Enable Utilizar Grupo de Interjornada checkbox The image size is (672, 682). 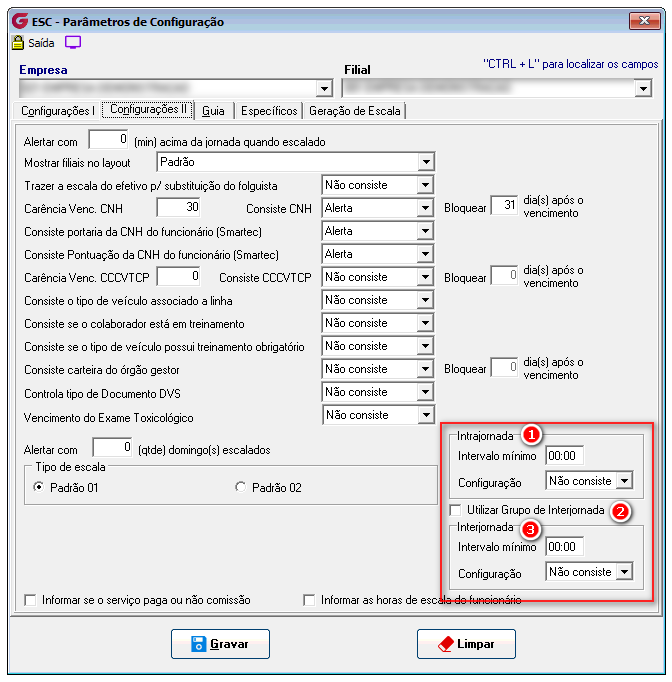click(x=455, y=510)
